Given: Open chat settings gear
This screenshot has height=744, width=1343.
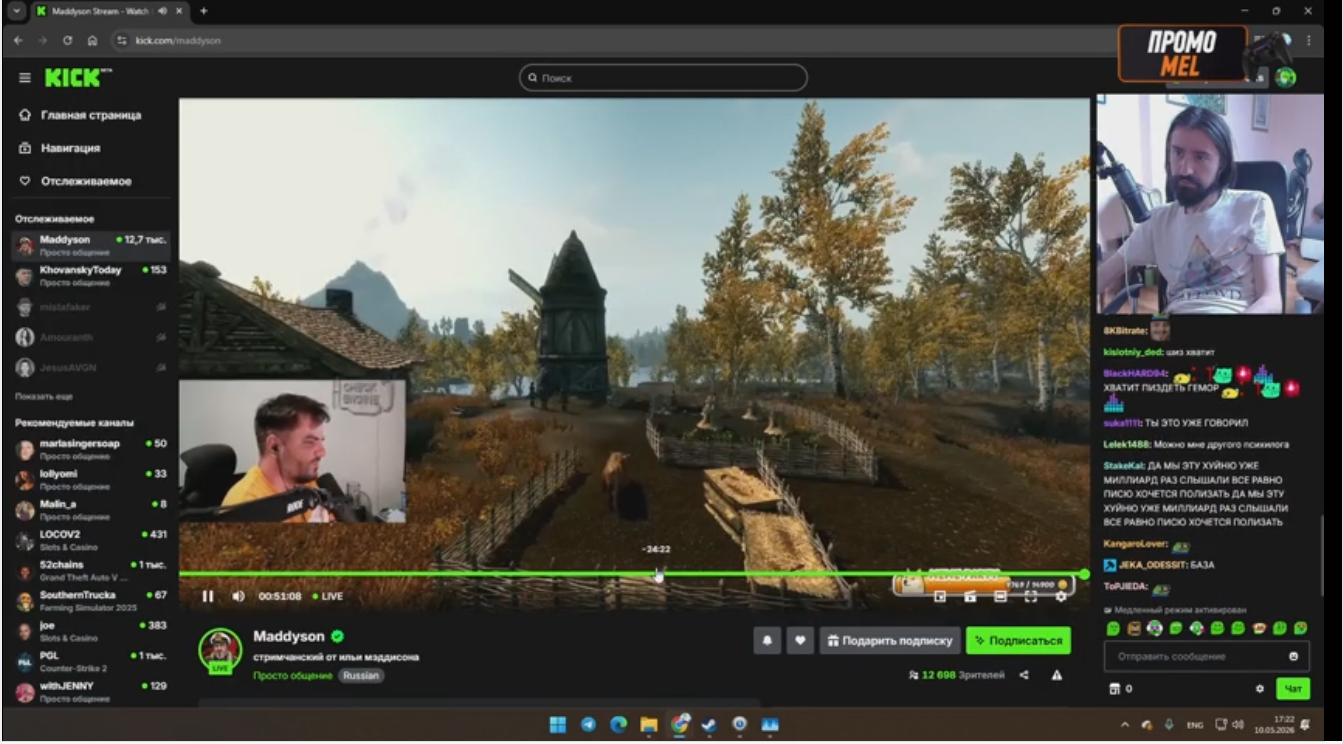Looking at the screenshot, I should tap(1260, 689).
